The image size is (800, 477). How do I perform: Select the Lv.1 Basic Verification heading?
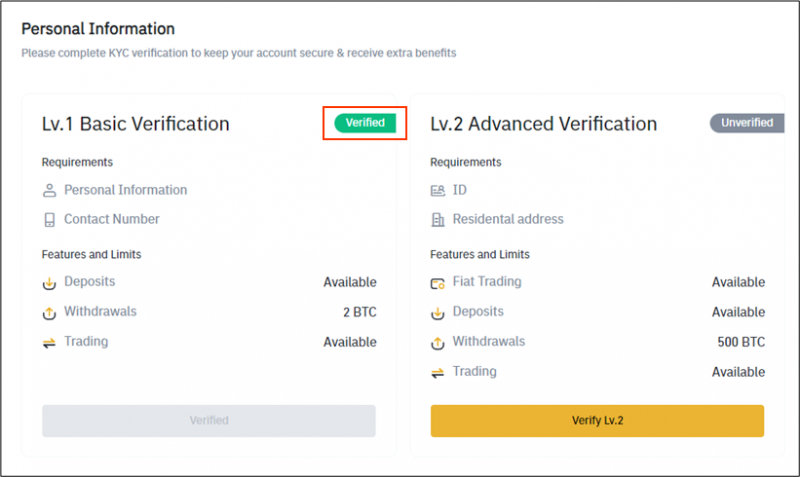136,124
